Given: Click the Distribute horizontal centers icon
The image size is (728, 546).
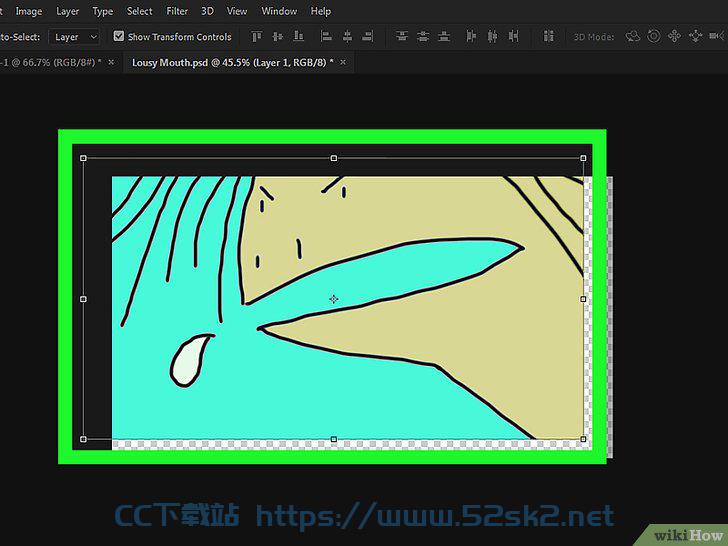Looking at the screenshot, I should tap(492, 36).
